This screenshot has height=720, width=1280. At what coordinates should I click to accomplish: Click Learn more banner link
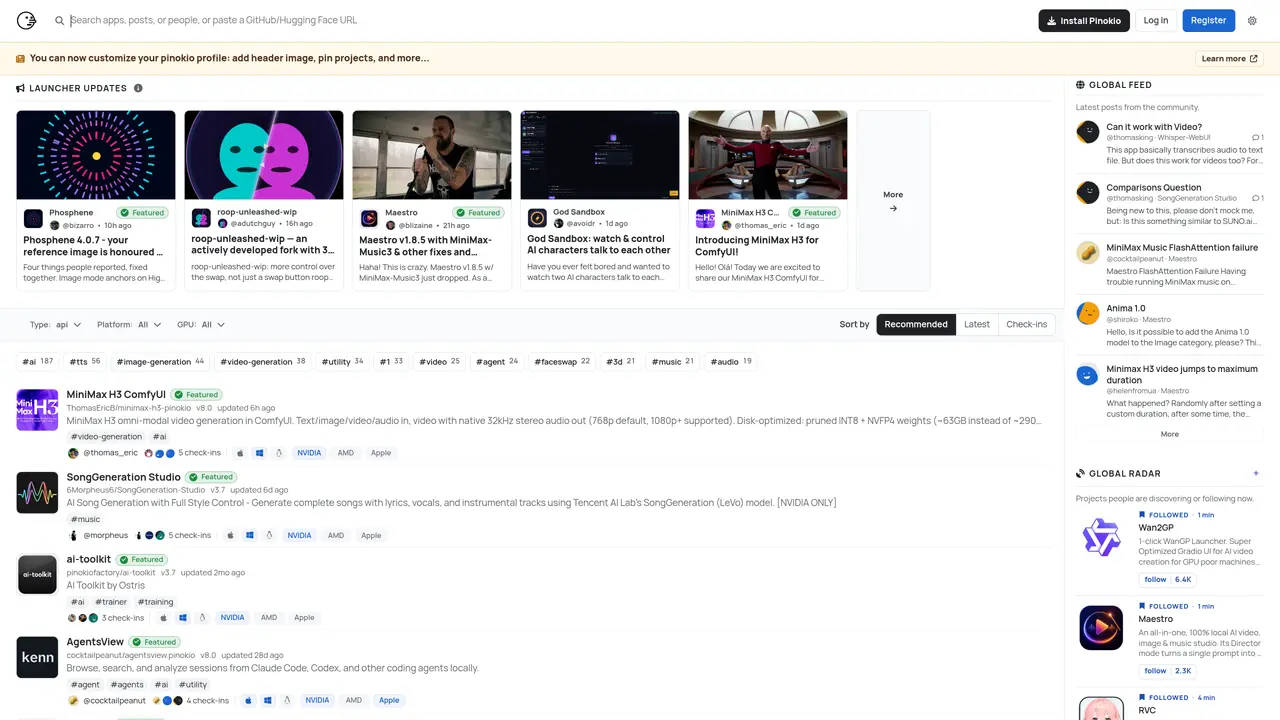[x=1230, y=58]
